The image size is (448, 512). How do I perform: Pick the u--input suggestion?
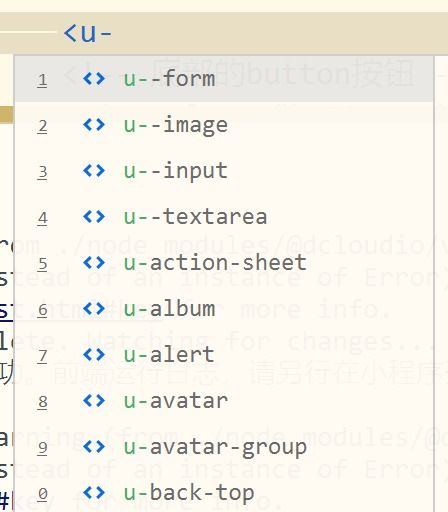[x=224, y=171]
